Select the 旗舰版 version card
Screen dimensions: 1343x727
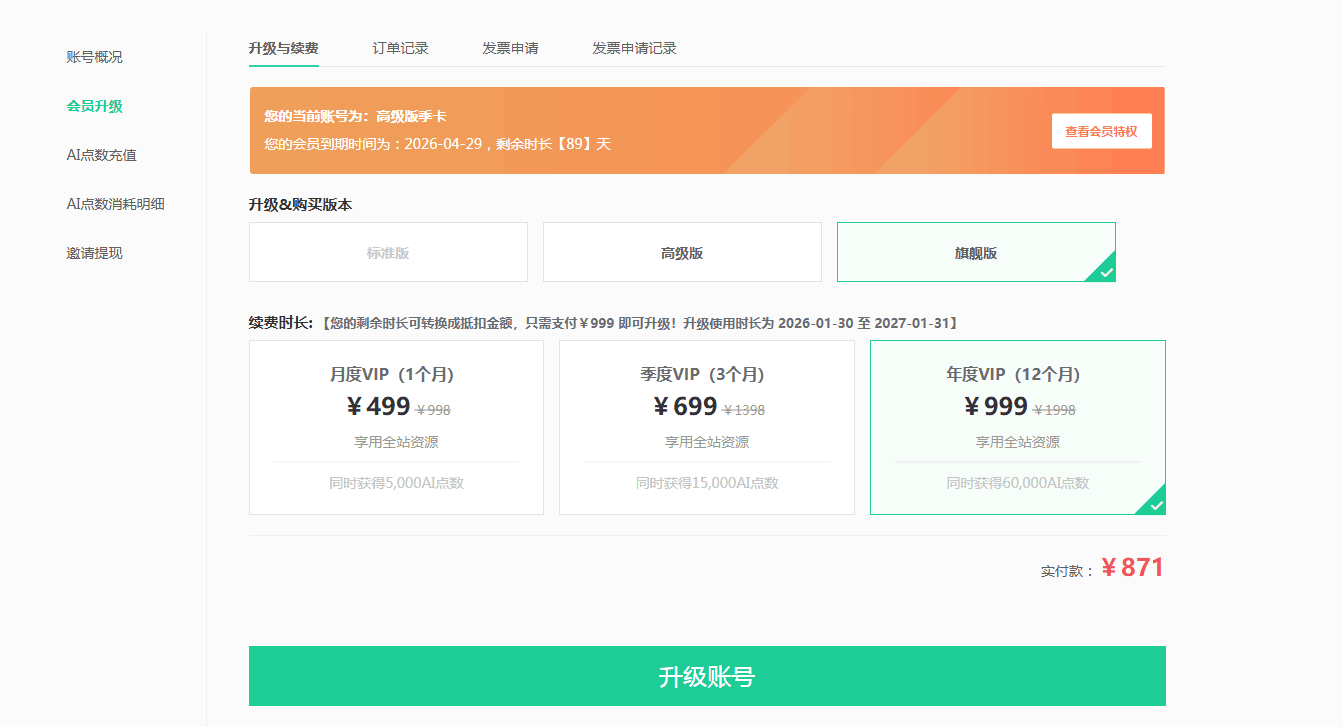[975, 253]
